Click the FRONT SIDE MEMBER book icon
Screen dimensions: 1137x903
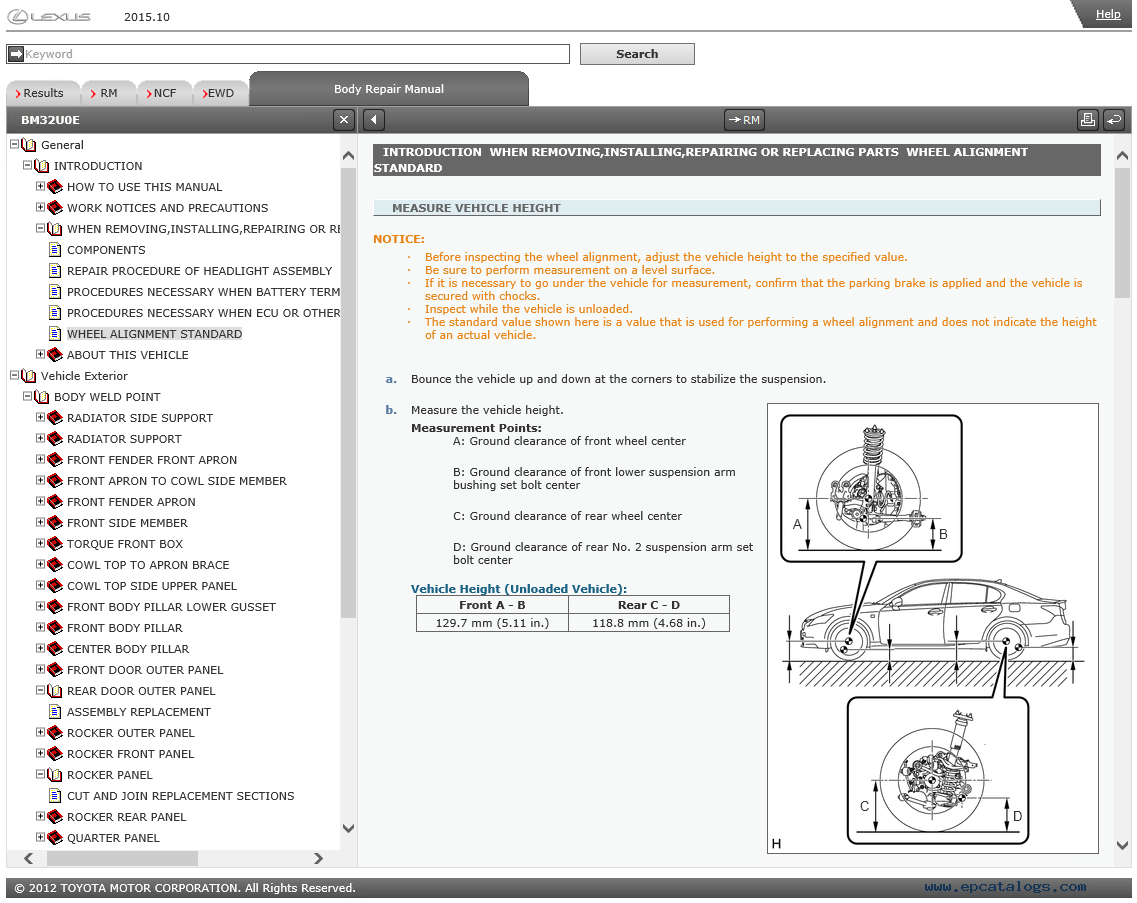[x=54, y=523]
